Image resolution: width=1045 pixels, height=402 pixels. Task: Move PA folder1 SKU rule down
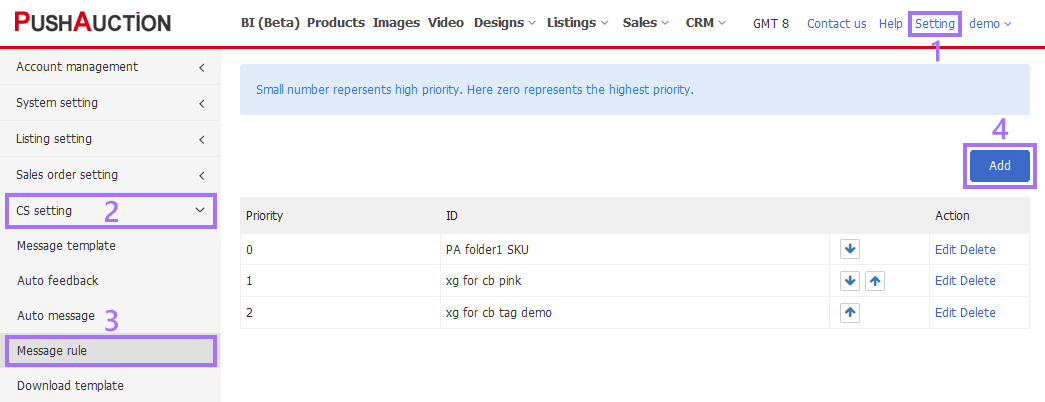pos(849,249)
